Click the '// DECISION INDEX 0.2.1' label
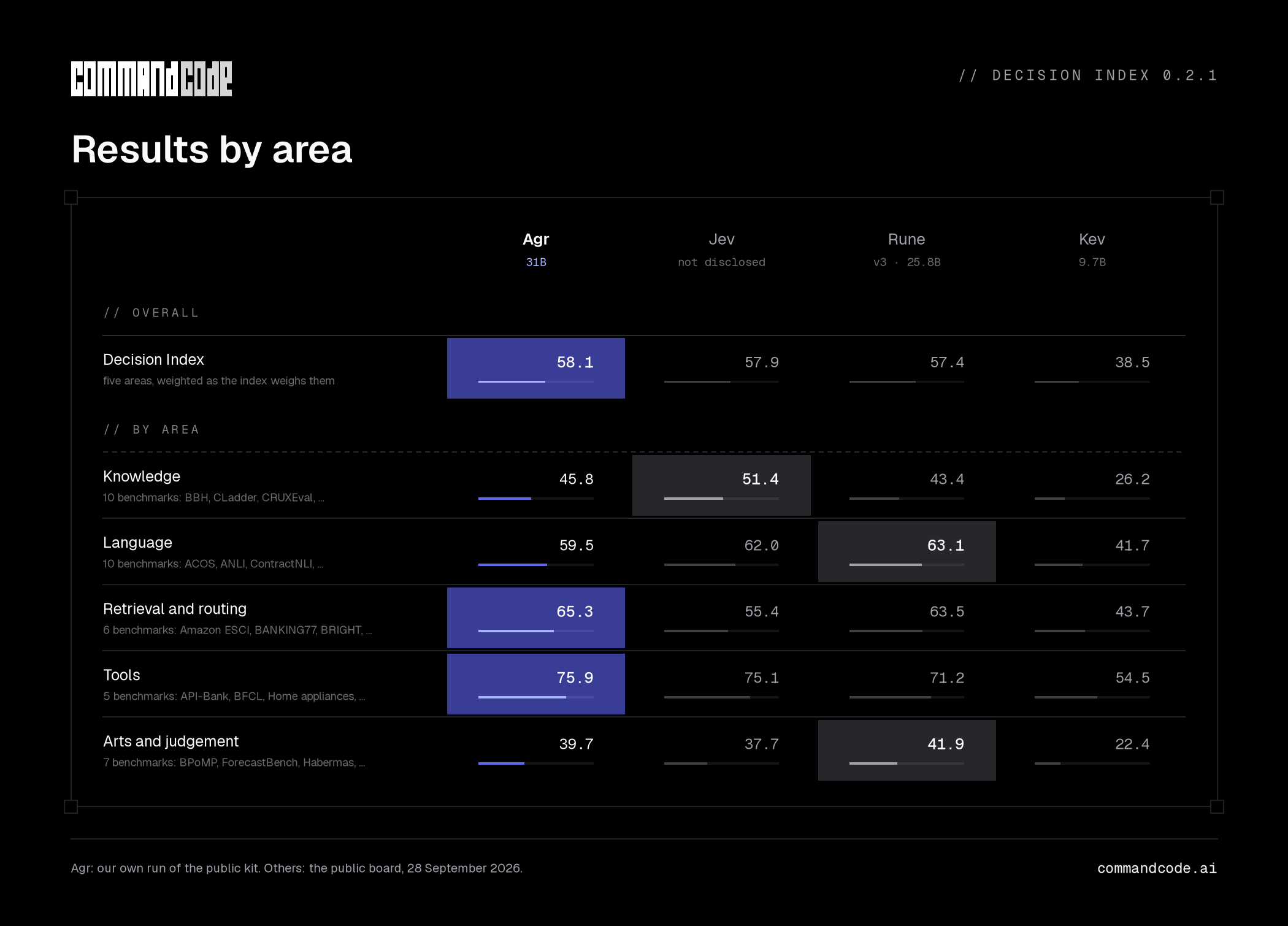Screen dimensions: 1288x926 [1088, 75]
